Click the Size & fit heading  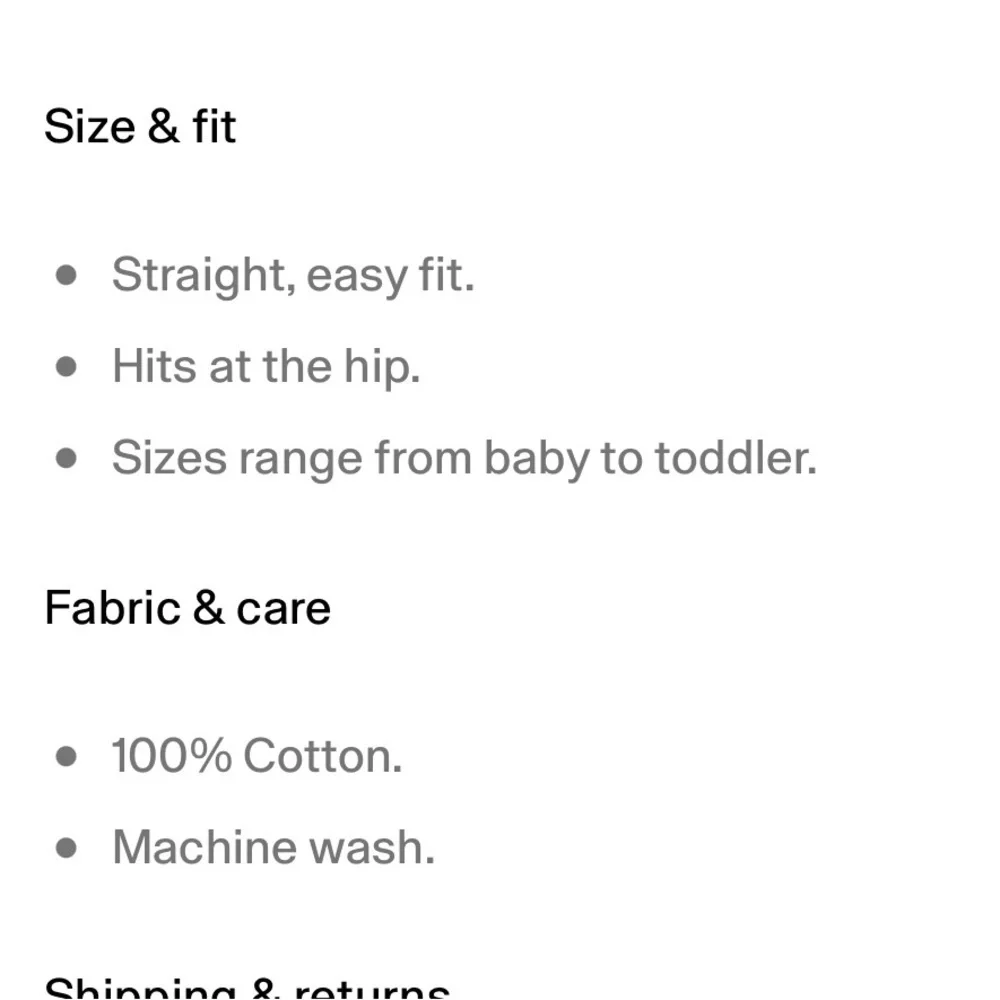click(140, 126)
